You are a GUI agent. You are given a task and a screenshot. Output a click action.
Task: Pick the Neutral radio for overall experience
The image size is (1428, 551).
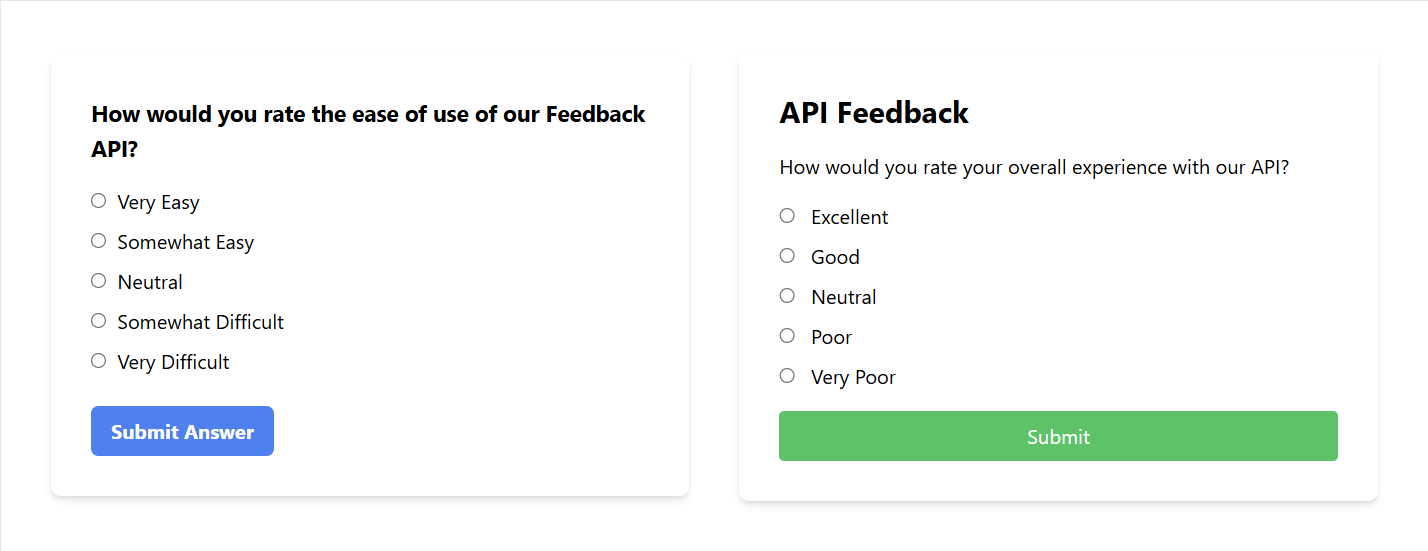click(787, 296)
